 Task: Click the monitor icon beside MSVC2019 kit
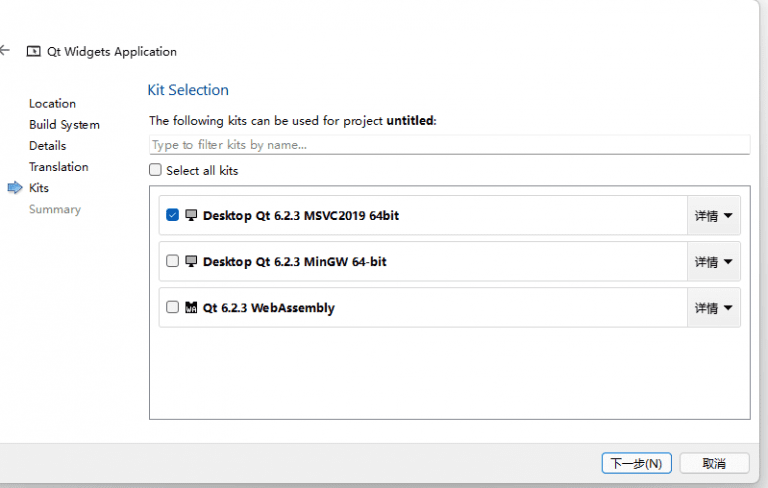tap(191, 215)
